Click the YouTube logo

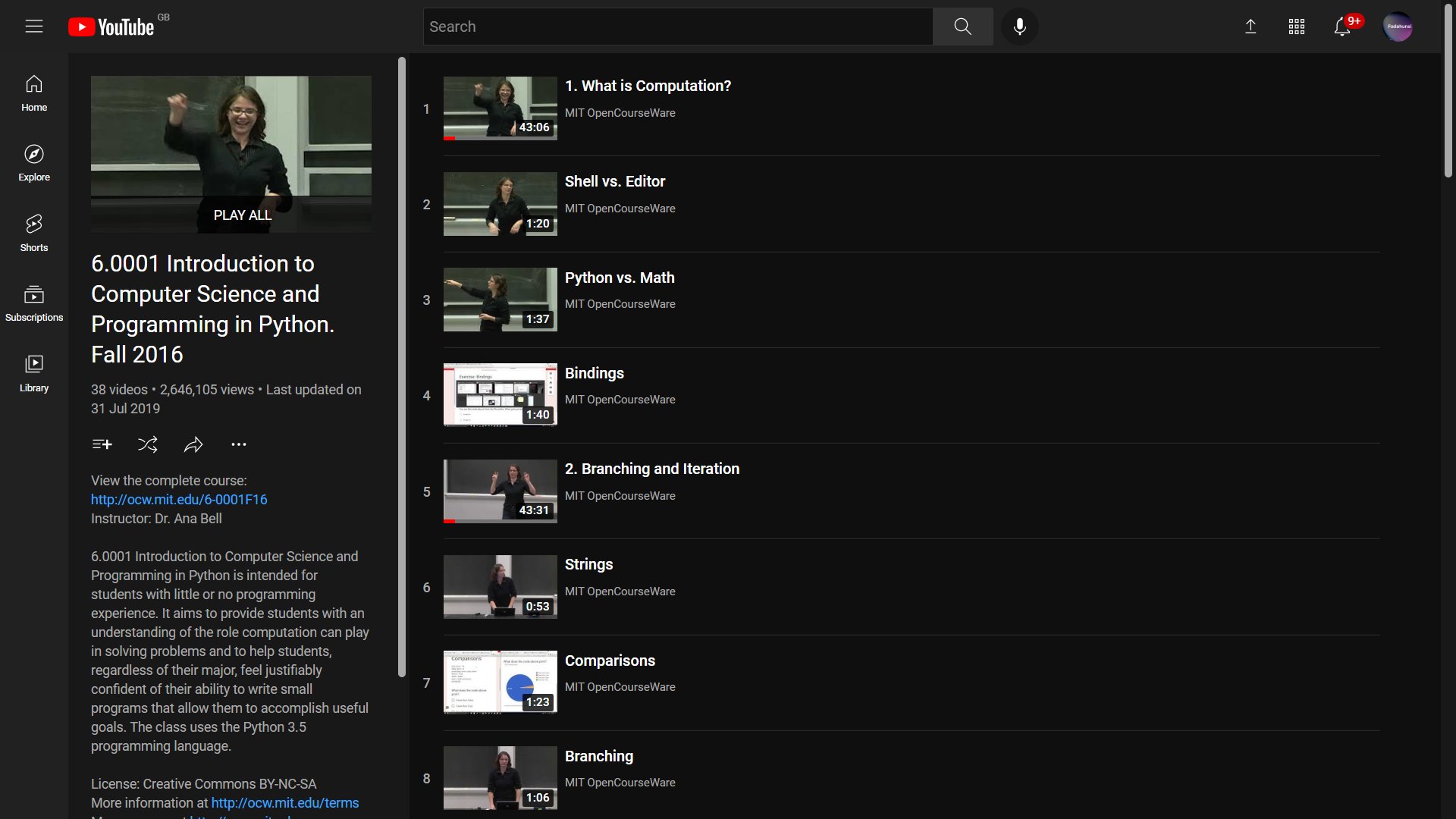111,27
